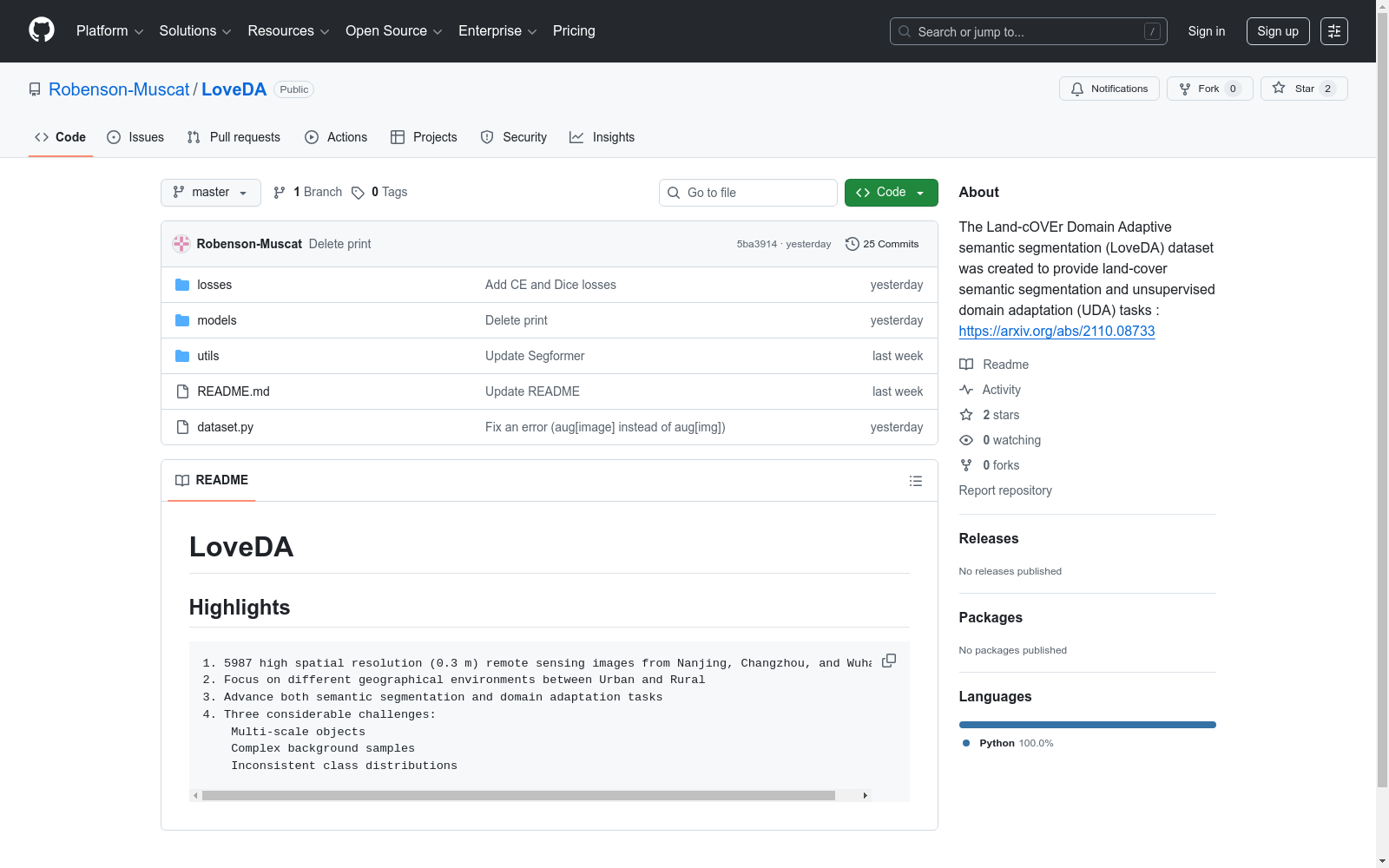Image resolution: width=1389 pixels, height=868 pixels.
Task: Click the models folder icon
Action: click(182, 320)
